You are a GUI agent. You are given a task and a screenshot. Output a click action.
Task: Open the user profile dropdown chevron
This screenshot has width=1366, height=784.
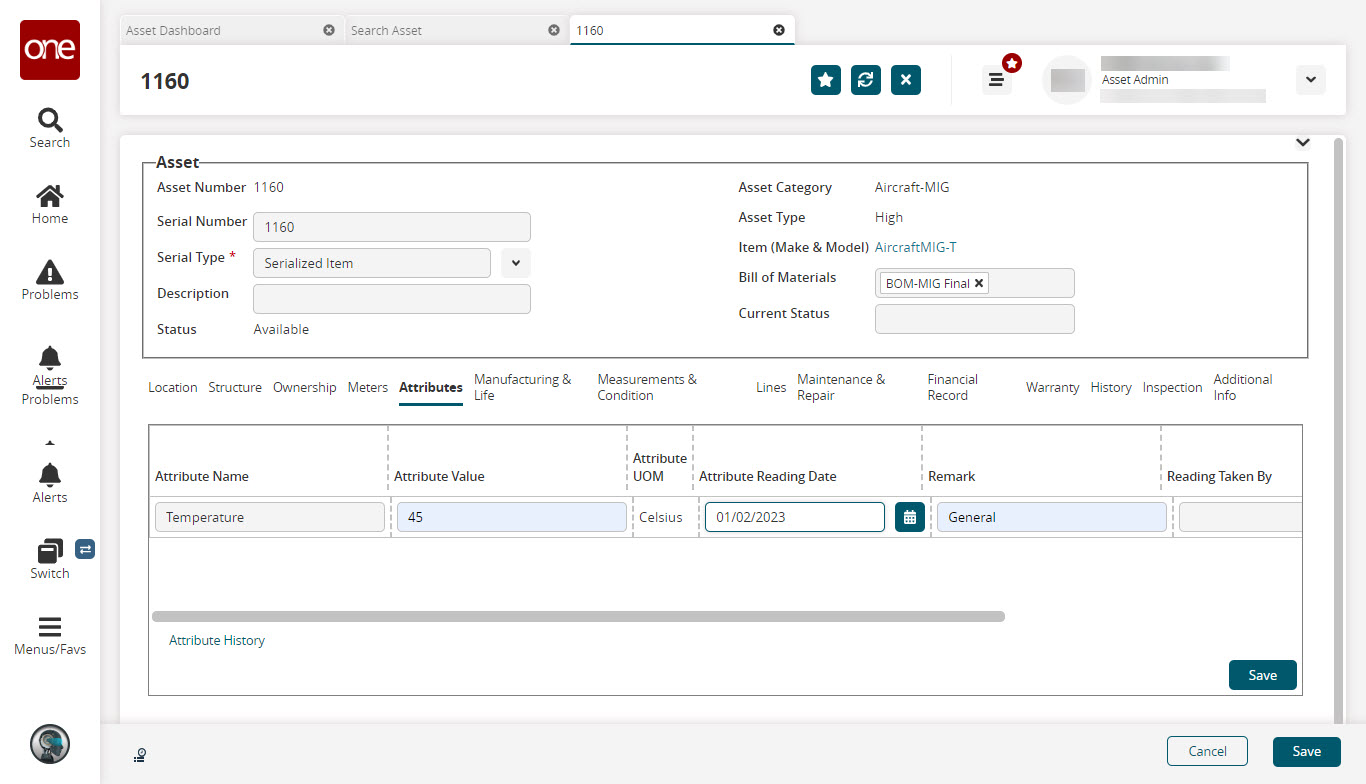click(x=1310, y=80)
